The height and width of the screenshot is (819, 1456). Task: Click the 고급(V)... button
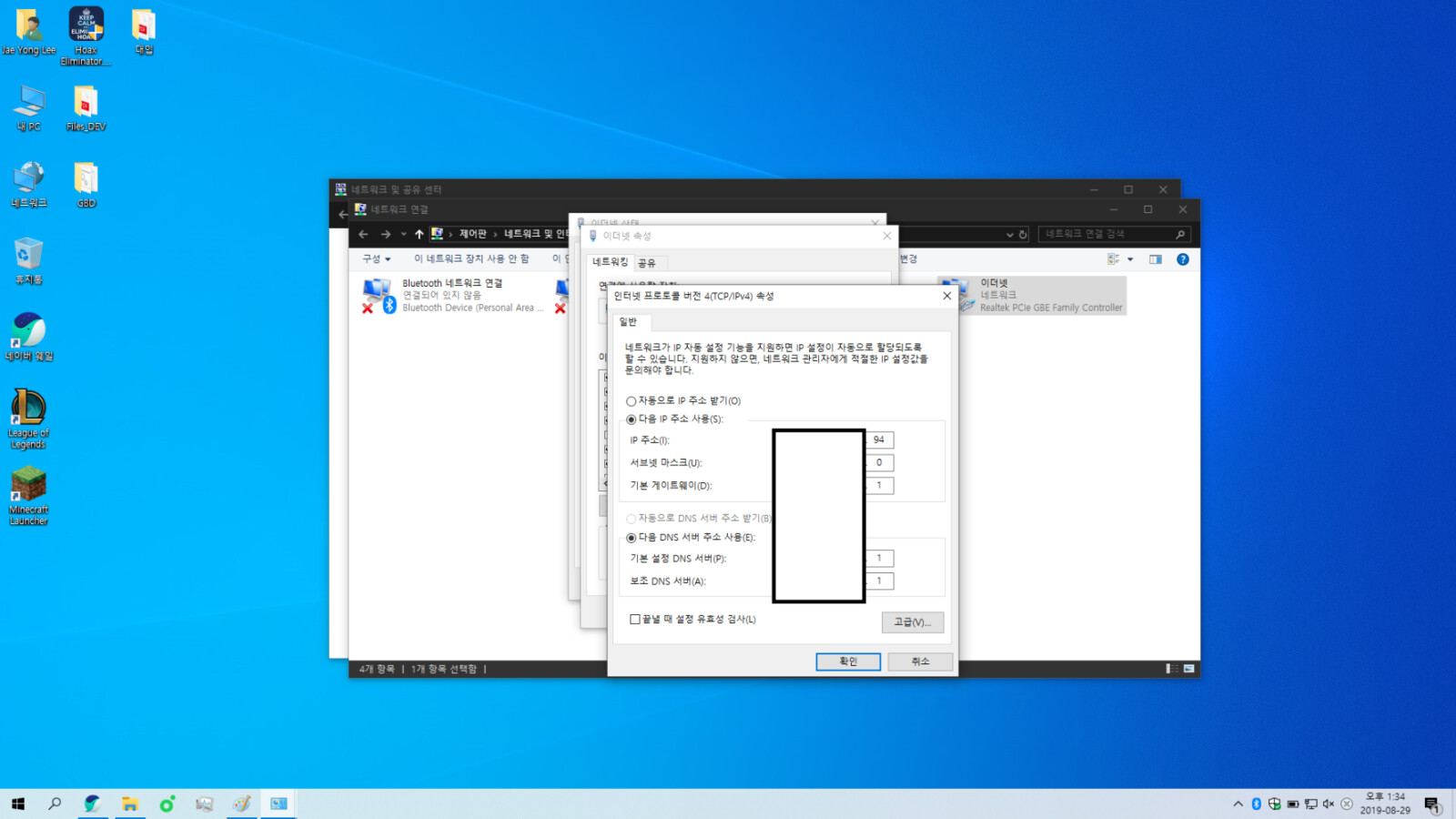[913, 622]
